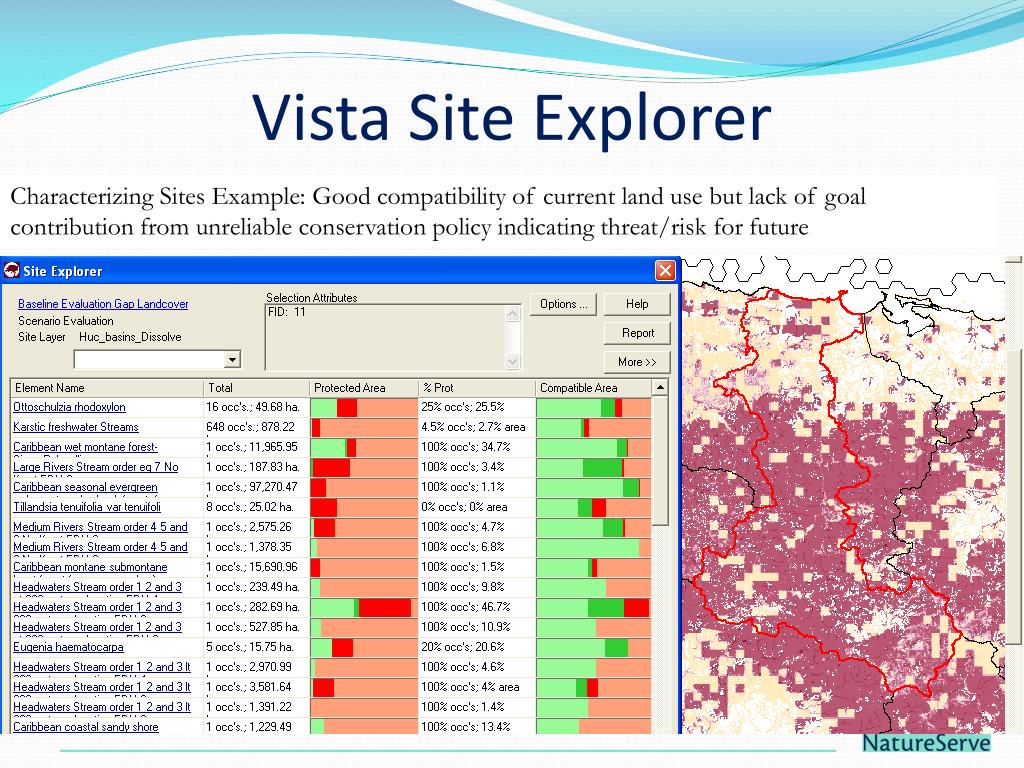Close the Site Explorer window
The width and height of the screenshot is (1024, 768).
click(665, 271)
